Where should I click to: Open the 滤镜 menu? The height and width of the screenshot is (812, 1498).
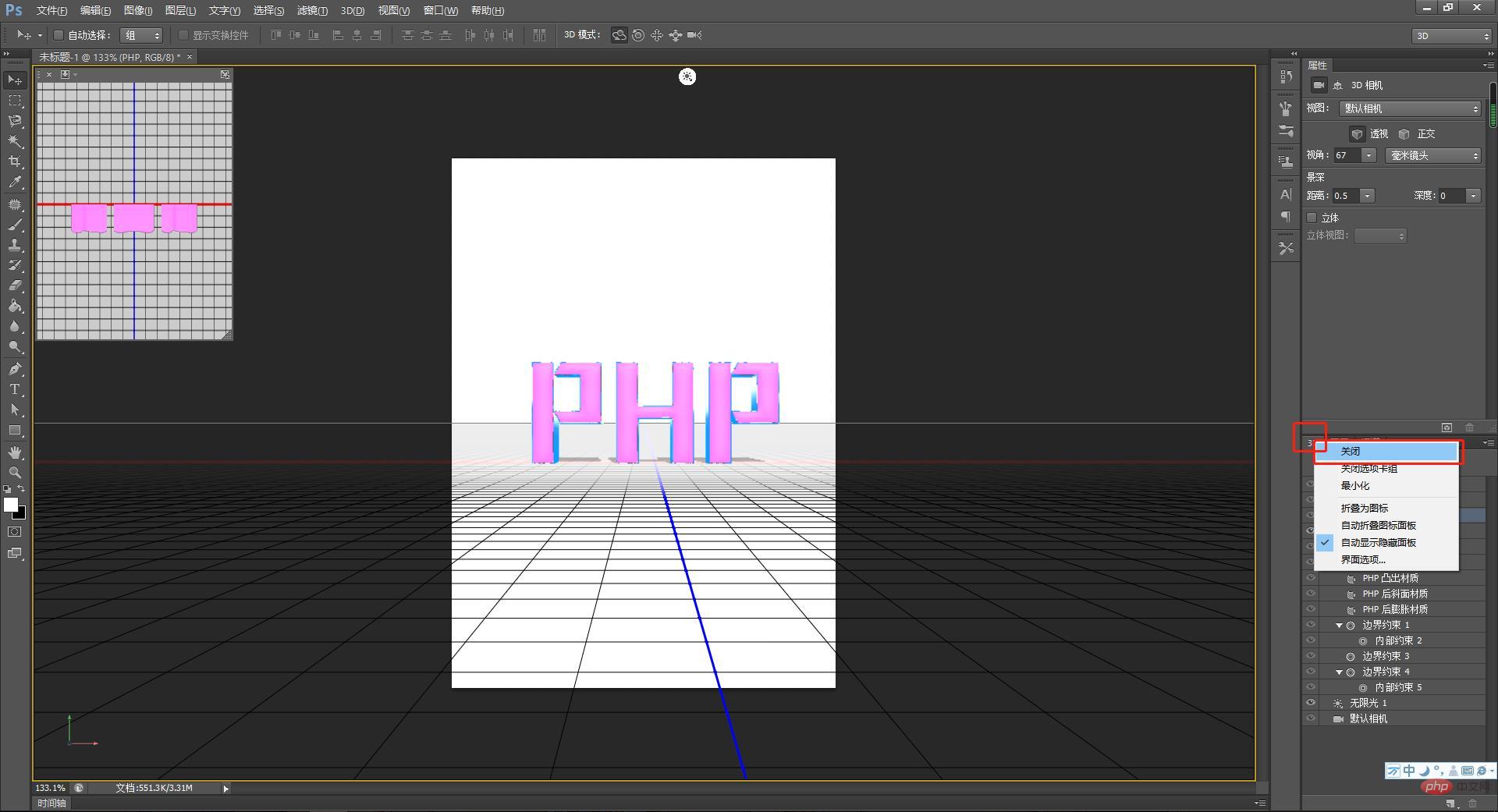coord(312,10)
